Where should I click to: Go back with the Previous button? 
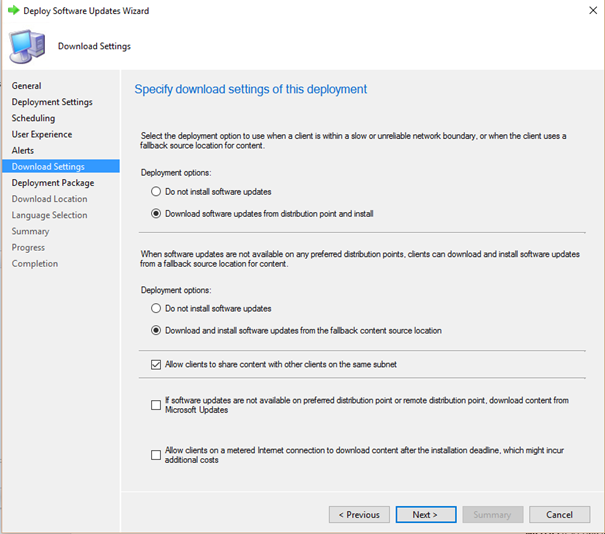(x=359, y=515)
